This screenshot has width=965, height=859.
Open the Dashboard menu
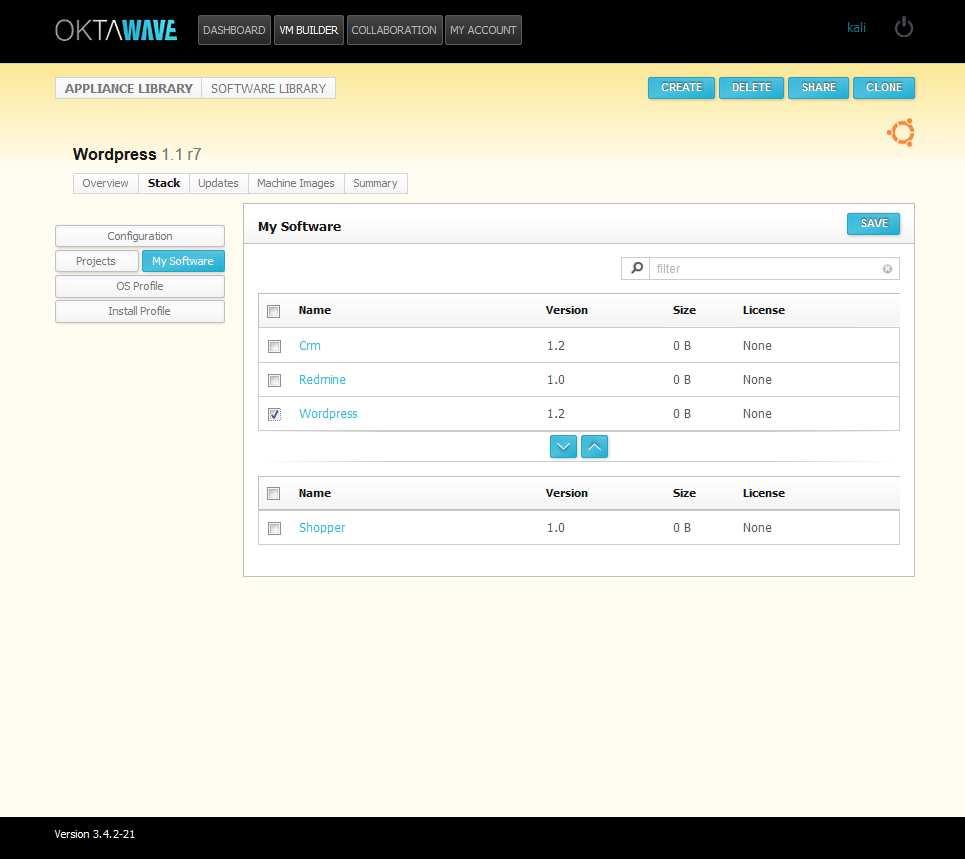pyautogui.click(x=234, y=30)
